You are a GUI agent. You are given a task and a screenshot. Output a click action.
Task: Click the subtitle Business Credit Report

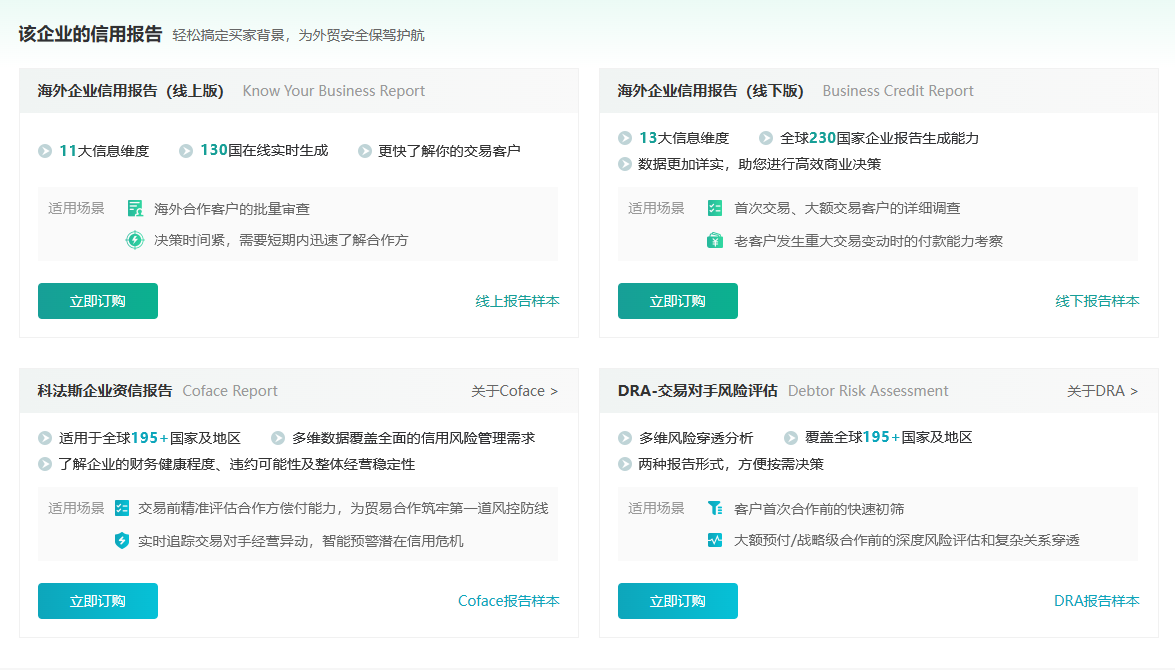click(898, 91)
